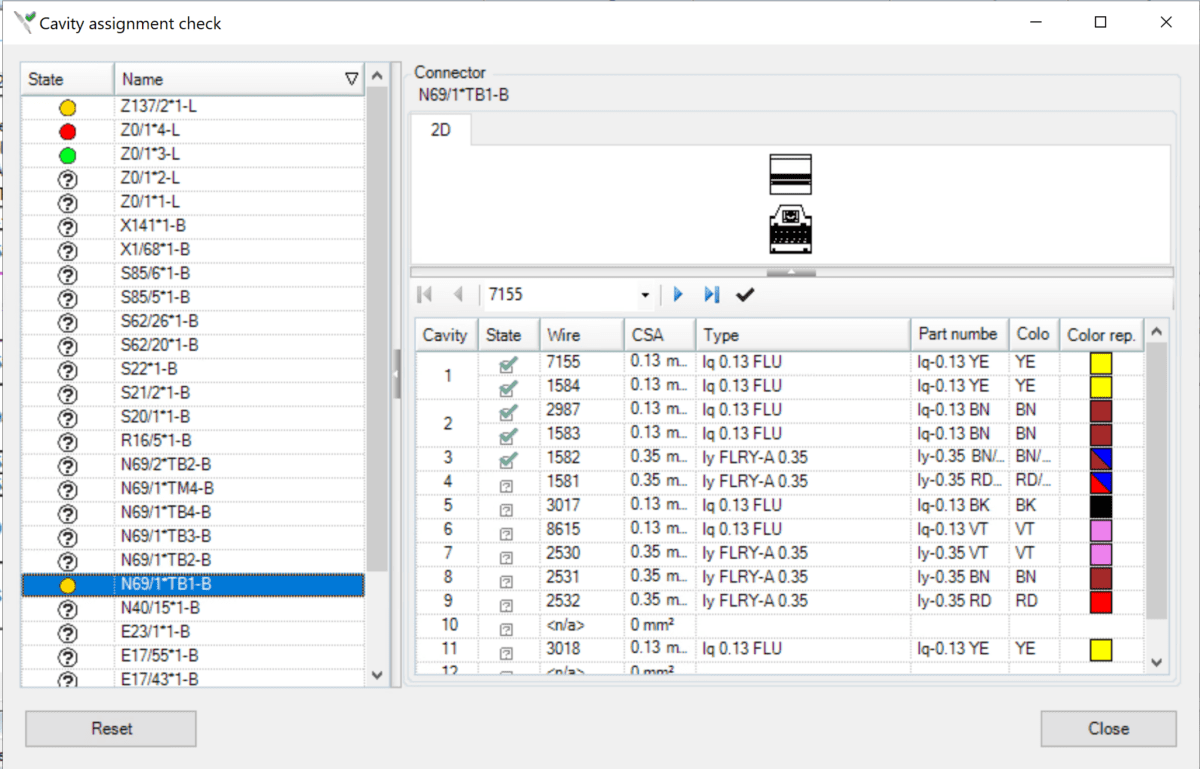Click the last wire navigation icon
Image resolution: width=1200 pixels, height=769 pixels.
pos(711,294)
